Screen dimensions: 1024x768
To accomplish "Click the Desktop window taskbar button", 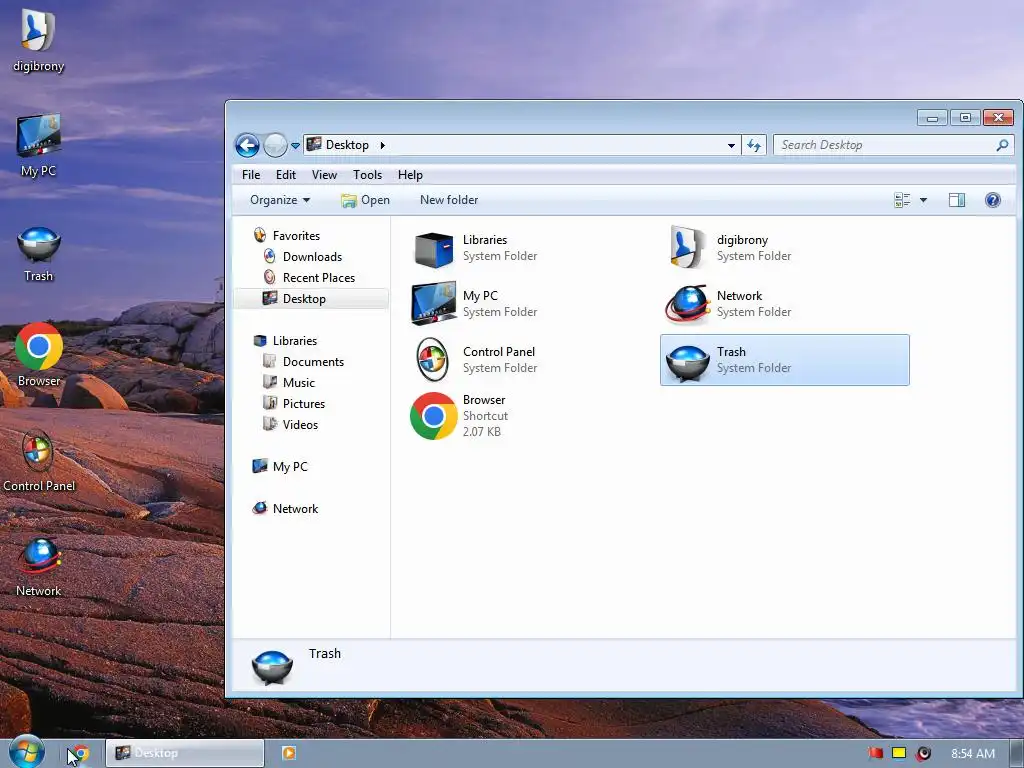I will 185,753.
